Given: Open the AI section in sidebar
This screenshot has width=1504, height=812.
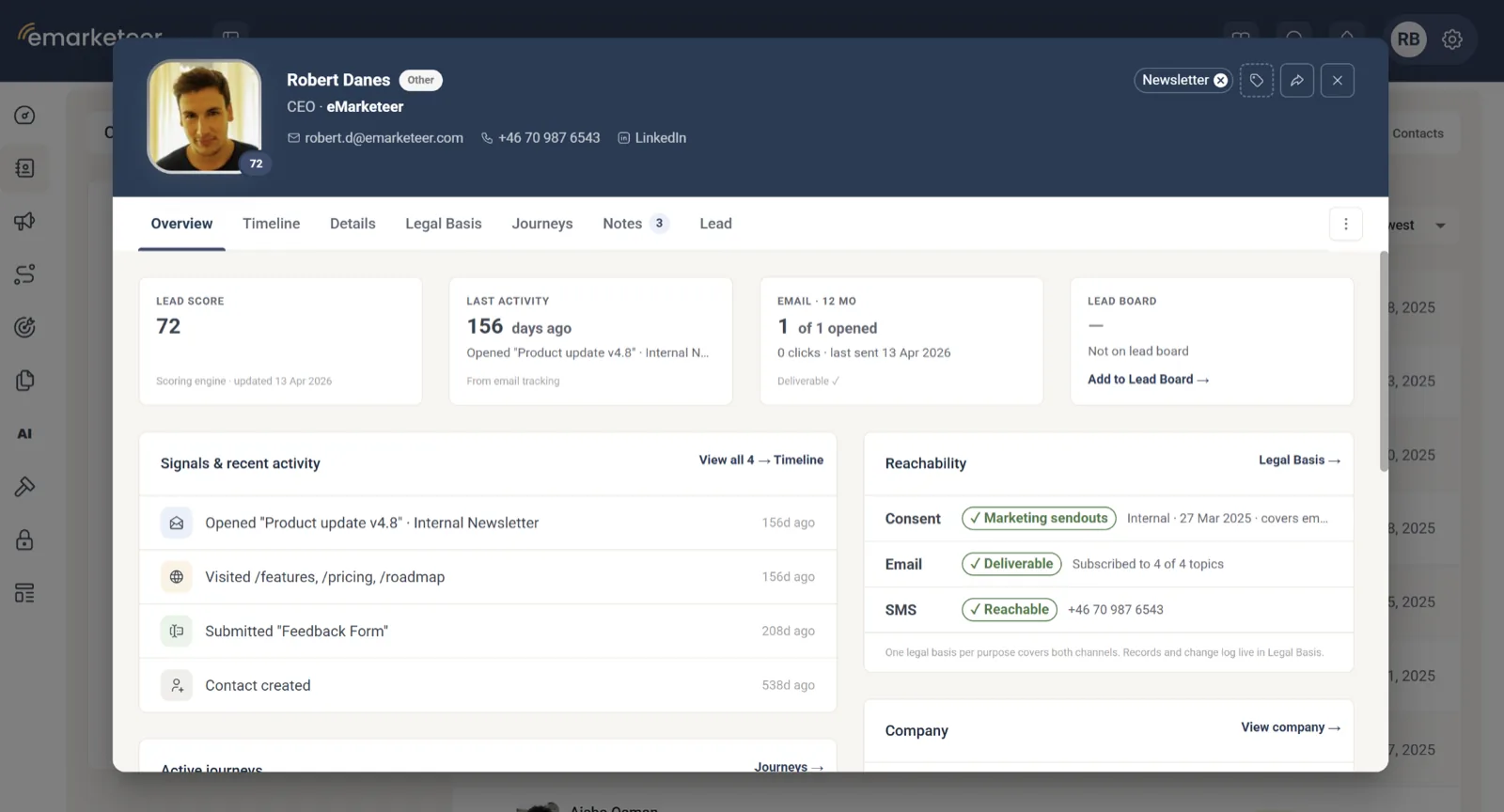Looking at the screenshot, I should coord(24,433).
